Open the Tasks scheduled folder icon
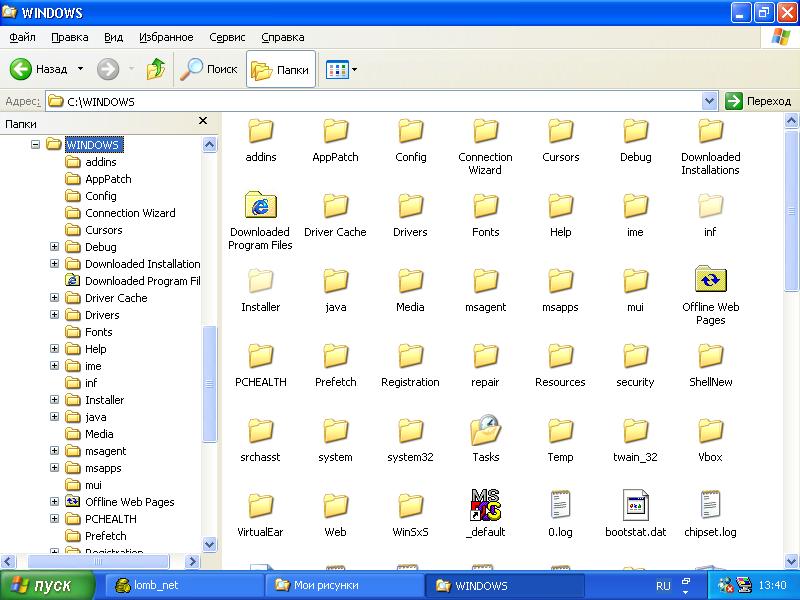The width and height of the screenshot is (800, 600). coord(485,430)
